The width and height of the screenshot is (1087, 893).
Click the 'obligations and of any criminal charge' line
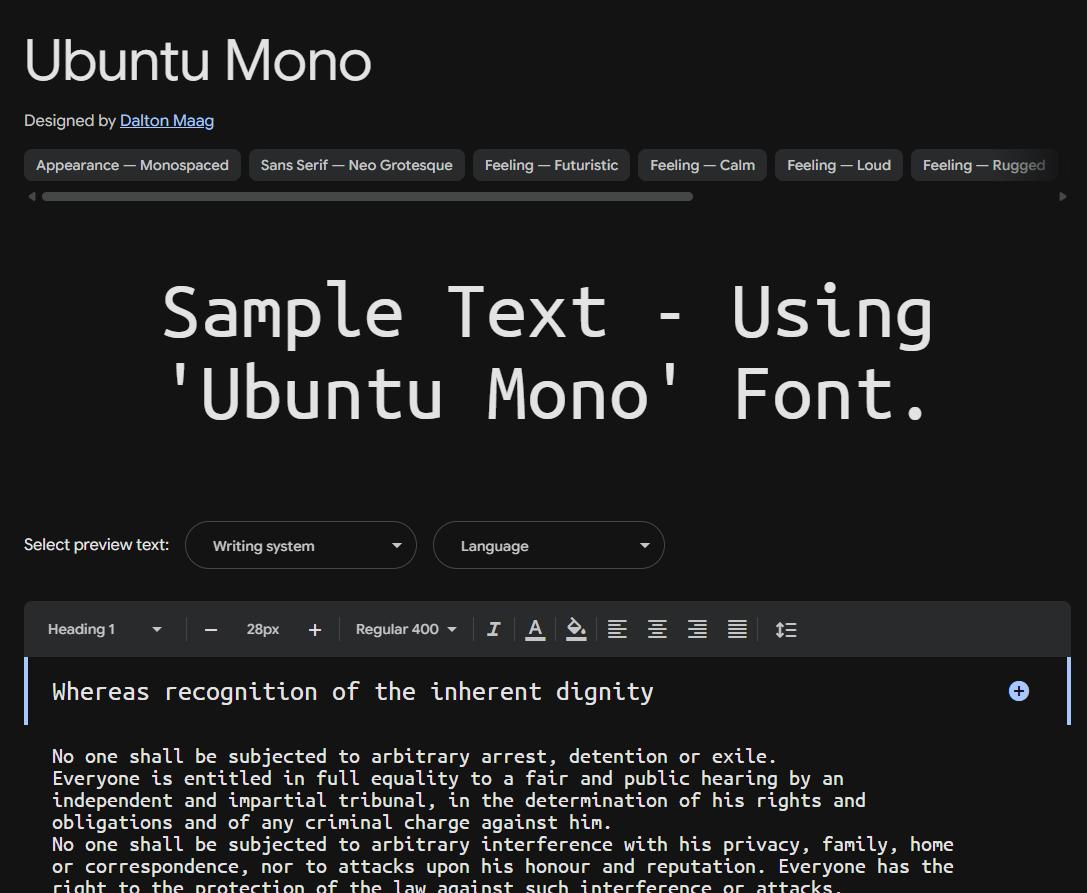pyautogui.click(x=332, y=823)
